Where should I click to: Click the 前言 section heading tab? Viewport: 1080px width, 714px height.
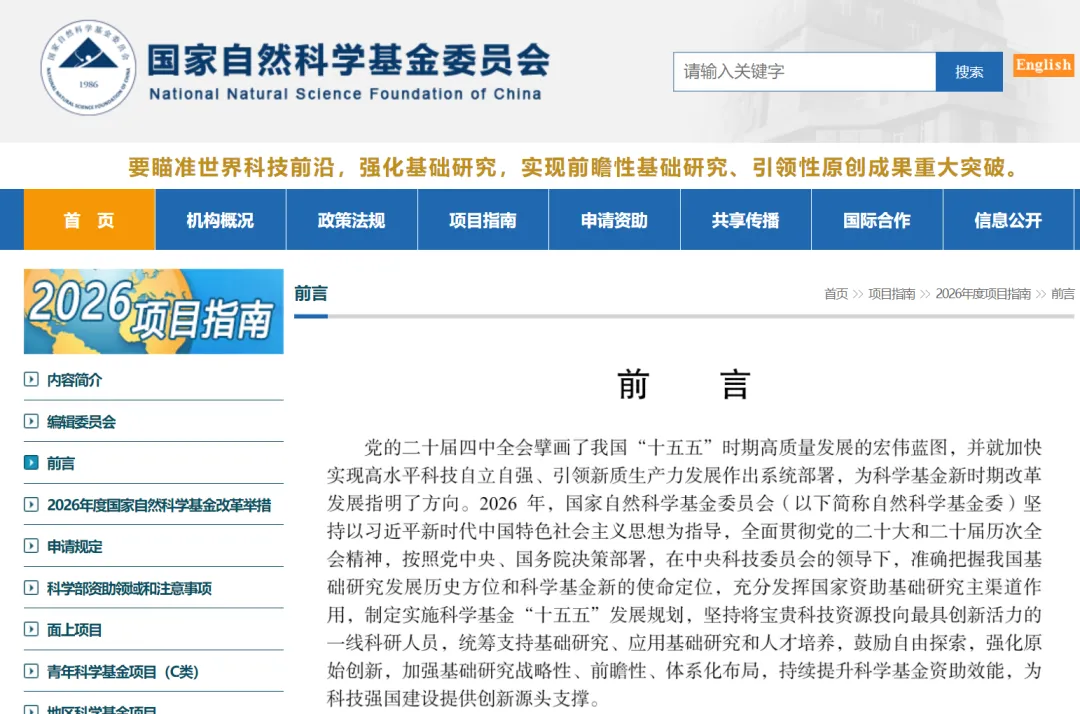pyautogui.click(x=311, y=294)
